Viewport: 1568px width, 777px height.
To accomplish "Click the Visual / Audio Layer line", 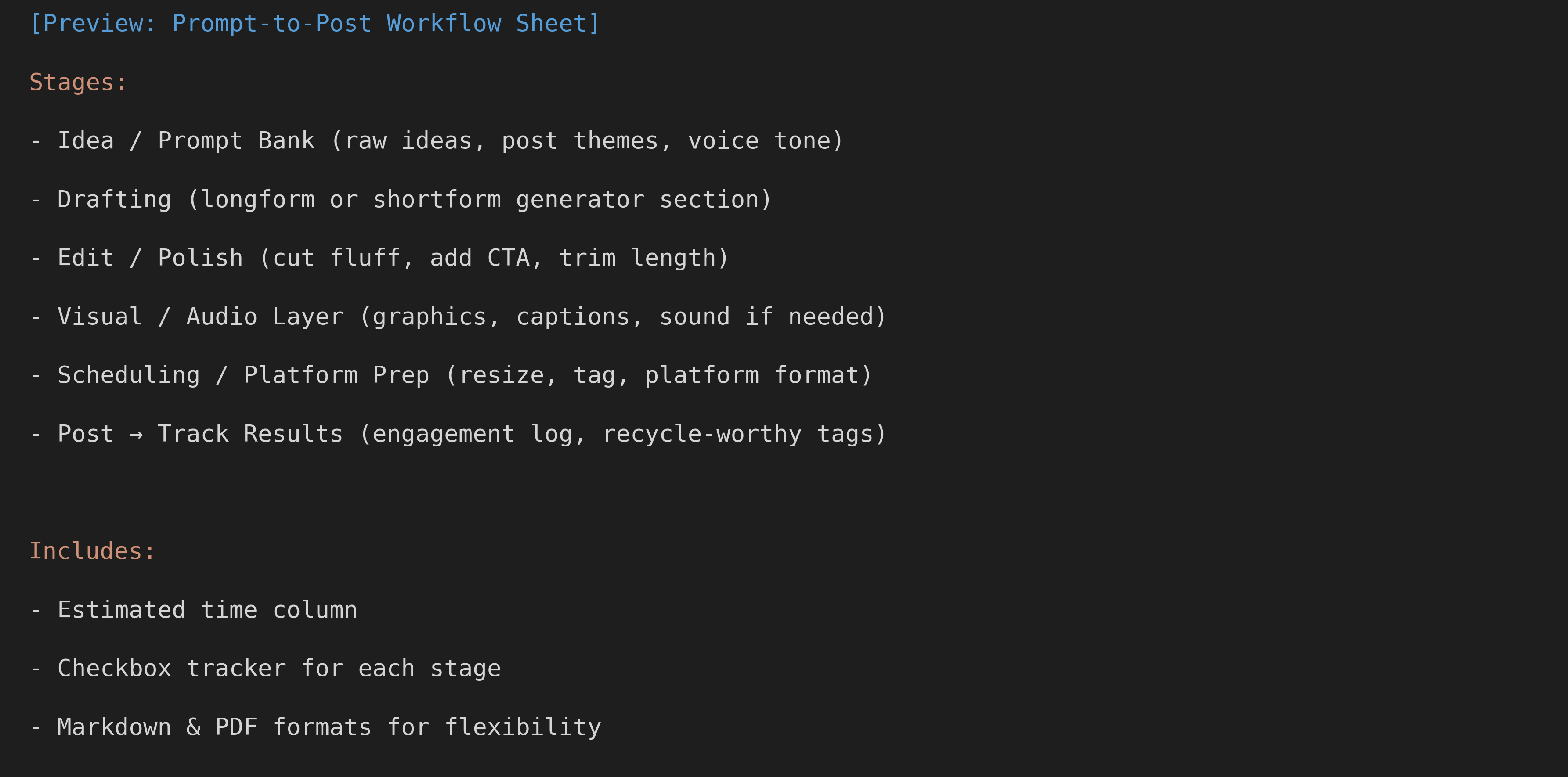I will [458, 317].
